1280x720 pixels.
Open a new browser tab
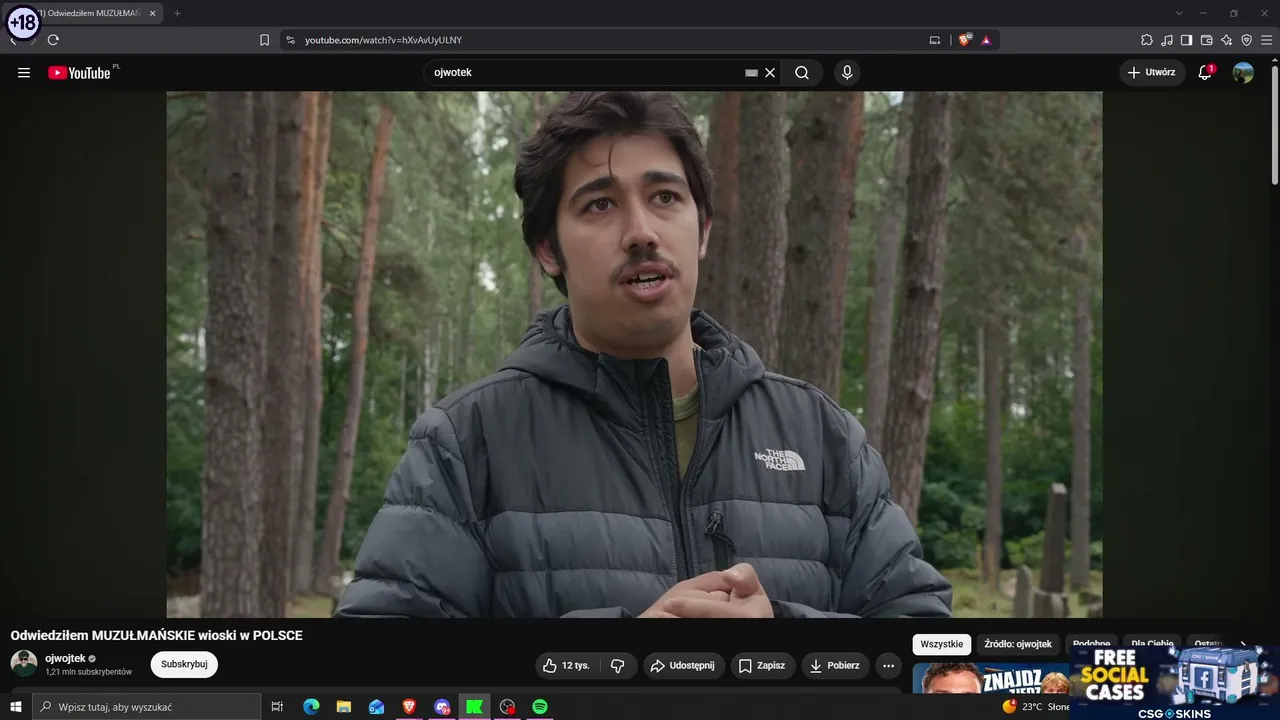177,13
